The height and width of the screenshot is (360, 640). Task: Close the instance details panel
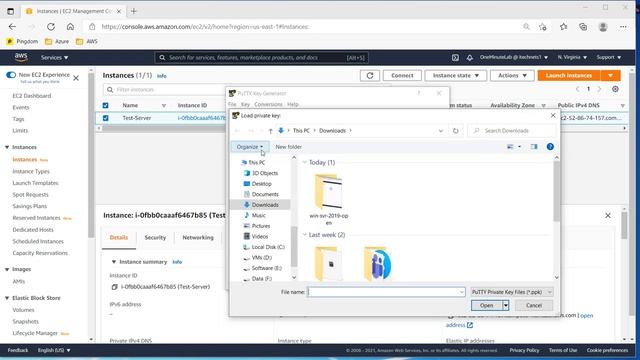tap(608, 215)
